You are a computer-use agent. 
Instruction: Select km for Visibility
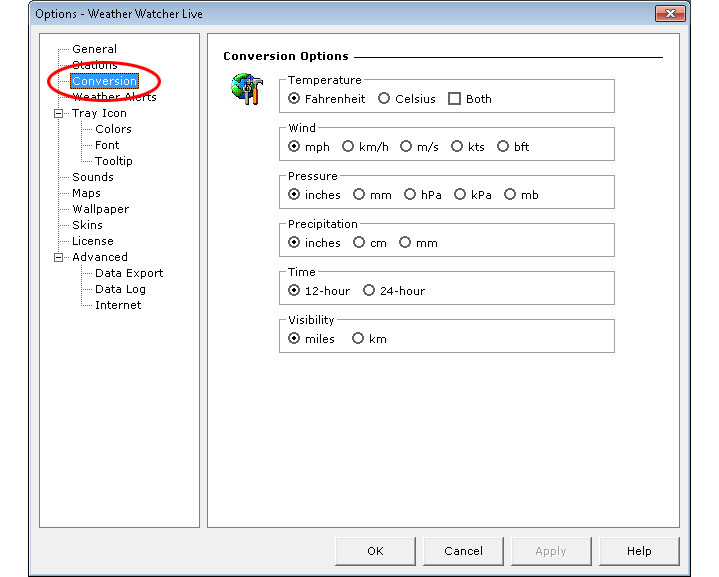click(x=358, y=338)
